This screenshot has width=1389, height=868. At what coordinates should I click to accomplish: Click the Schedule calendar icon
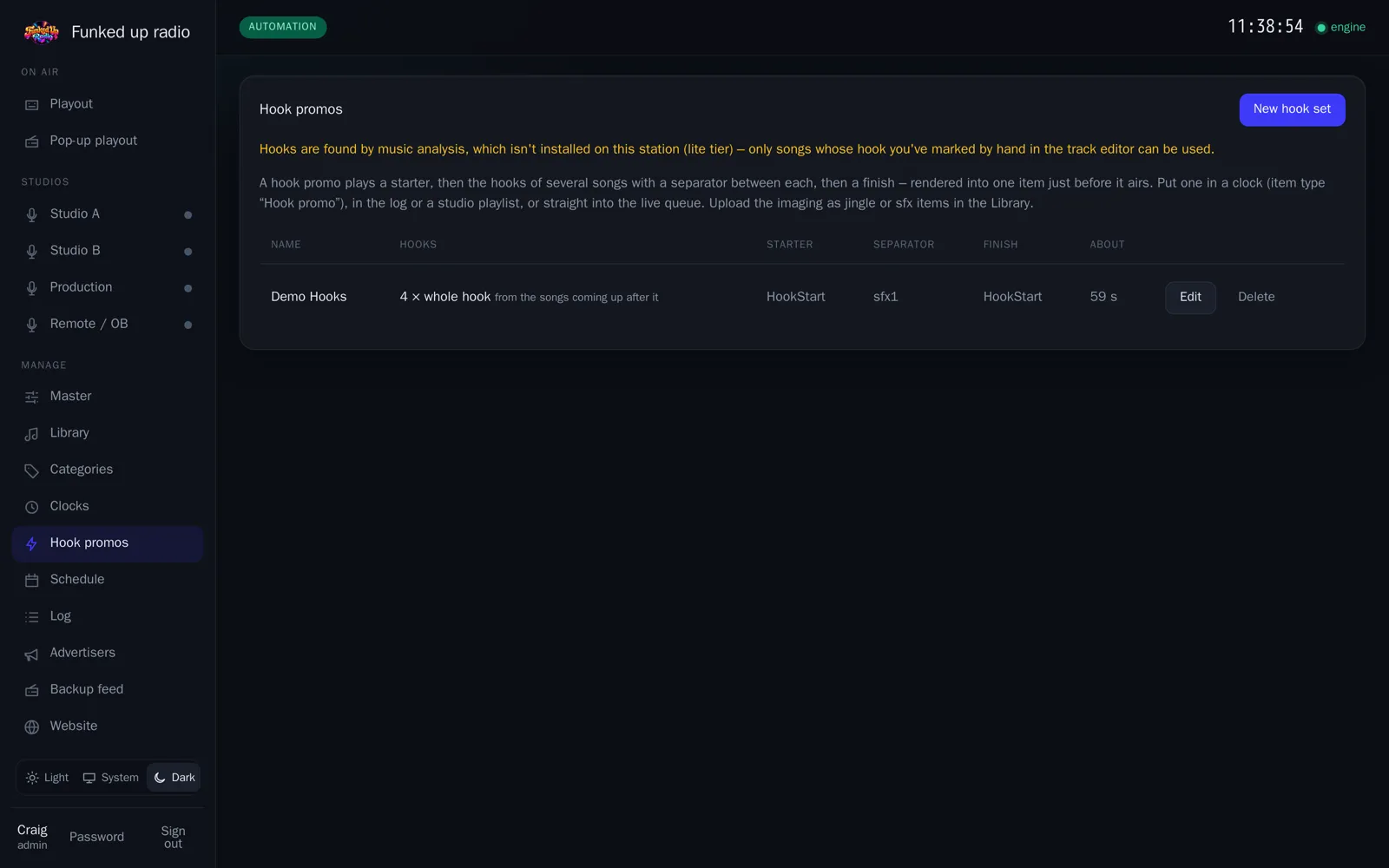32,580
